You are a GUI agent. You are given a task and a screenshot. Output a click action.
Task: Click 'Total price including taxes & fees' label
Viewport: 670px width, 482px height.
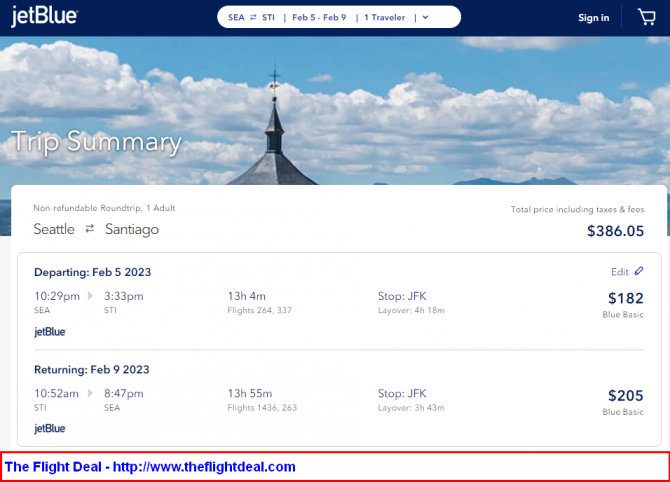pyautogui.click(x=577, y=209)
